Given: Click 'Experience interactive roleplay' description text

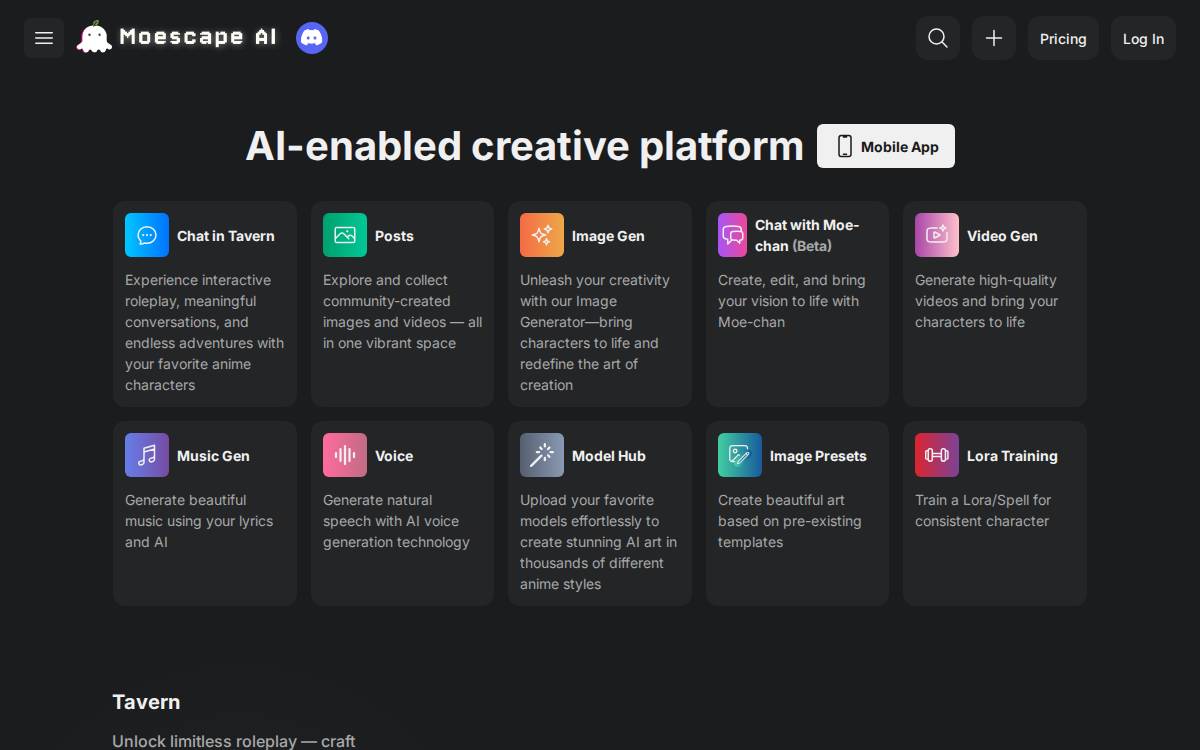Looking at the screenshot, I should coord(205,332).
